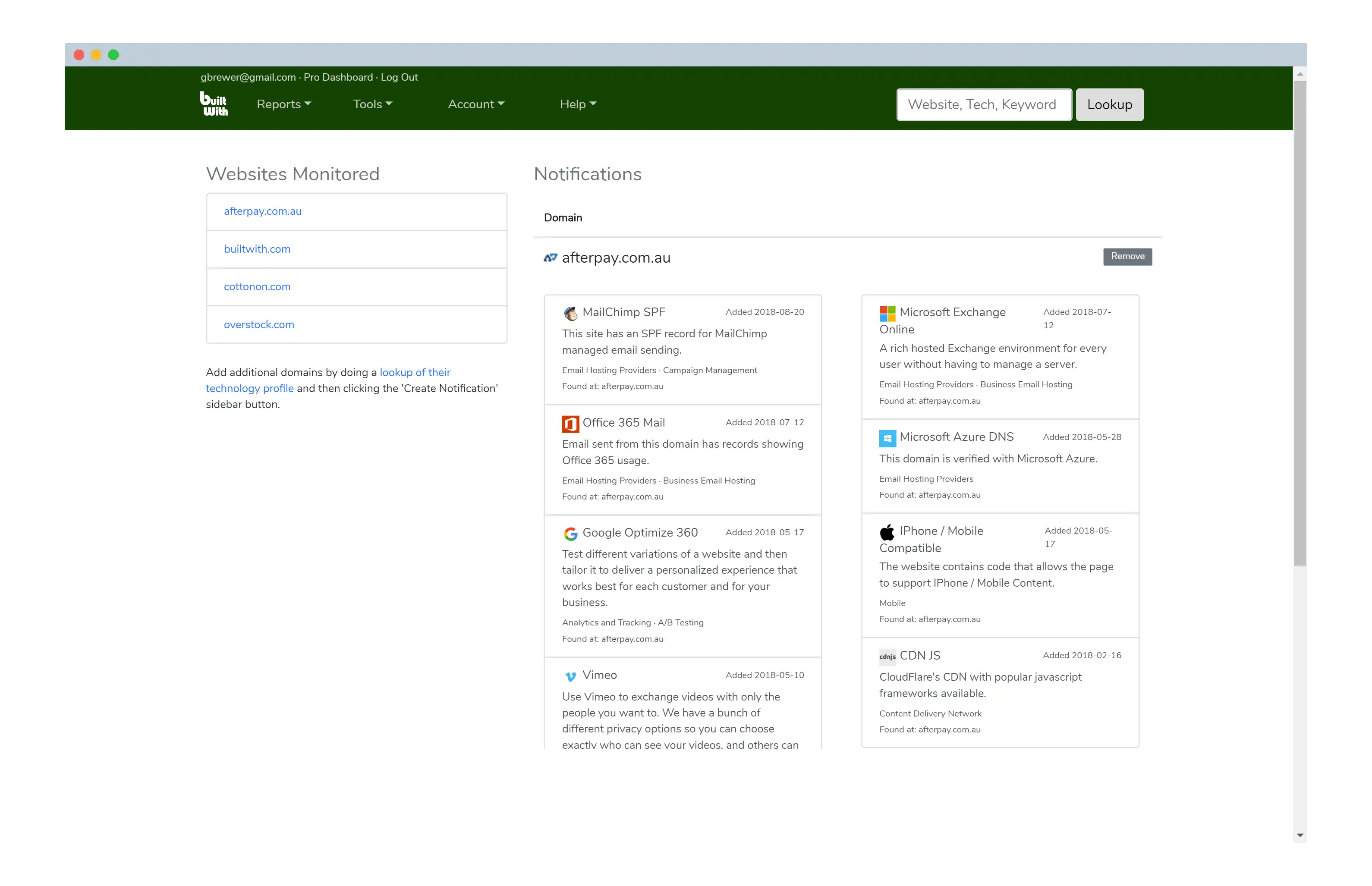1372x886 pixels.
Task: Click the BuiltWith logo icon
Action: (x=214, y=104)
